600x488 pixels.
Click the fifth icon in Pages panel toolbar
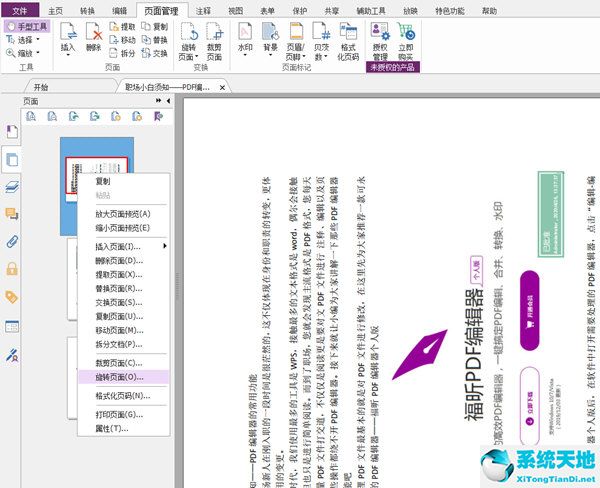116,116
